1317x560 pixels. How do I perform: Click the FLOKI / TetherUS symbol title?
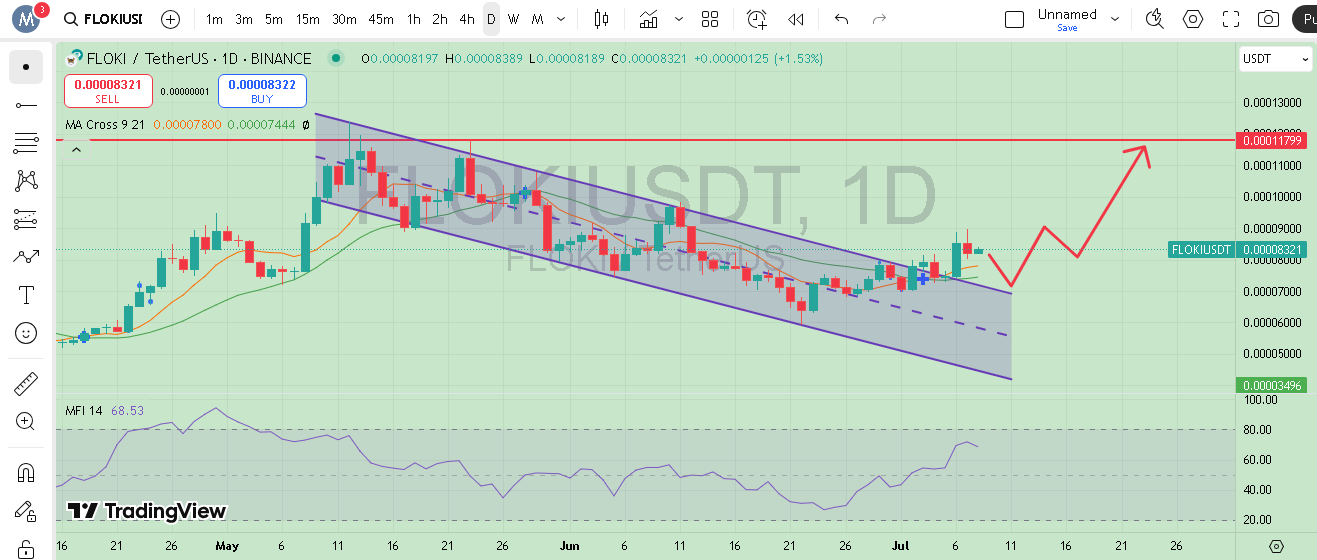coord(199,59)
